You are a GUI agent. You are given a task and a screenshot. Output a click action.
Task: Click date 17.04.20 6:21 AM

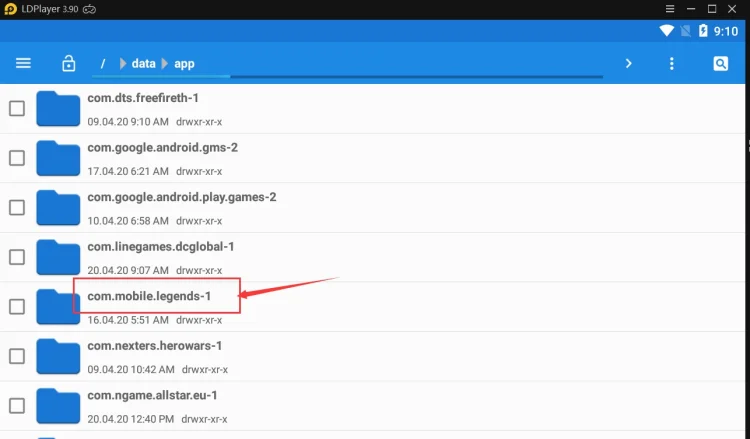click(128, 171)
